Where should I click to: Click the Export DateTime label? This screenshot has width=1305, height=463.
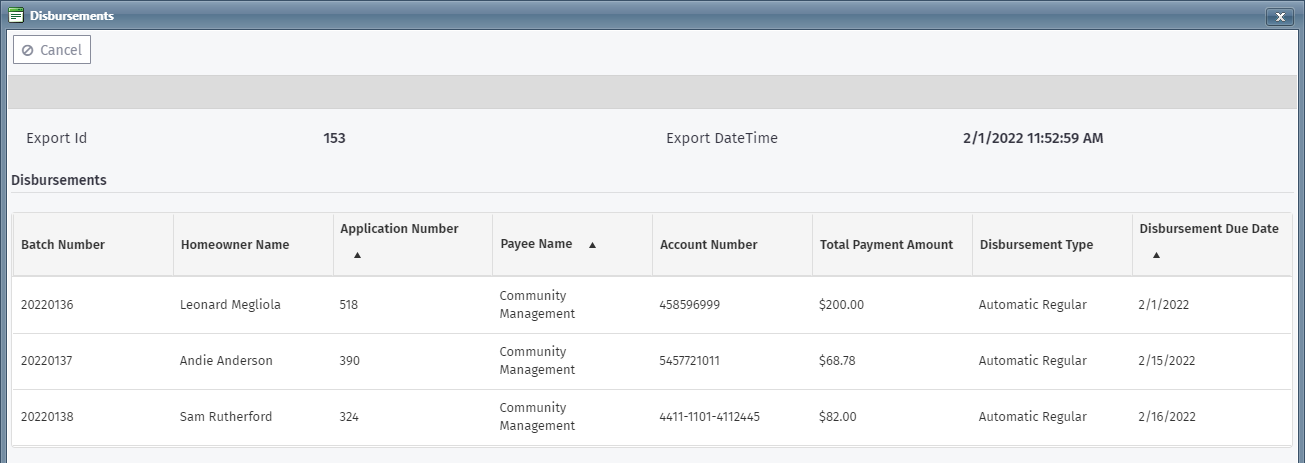(x=722, y=139)
